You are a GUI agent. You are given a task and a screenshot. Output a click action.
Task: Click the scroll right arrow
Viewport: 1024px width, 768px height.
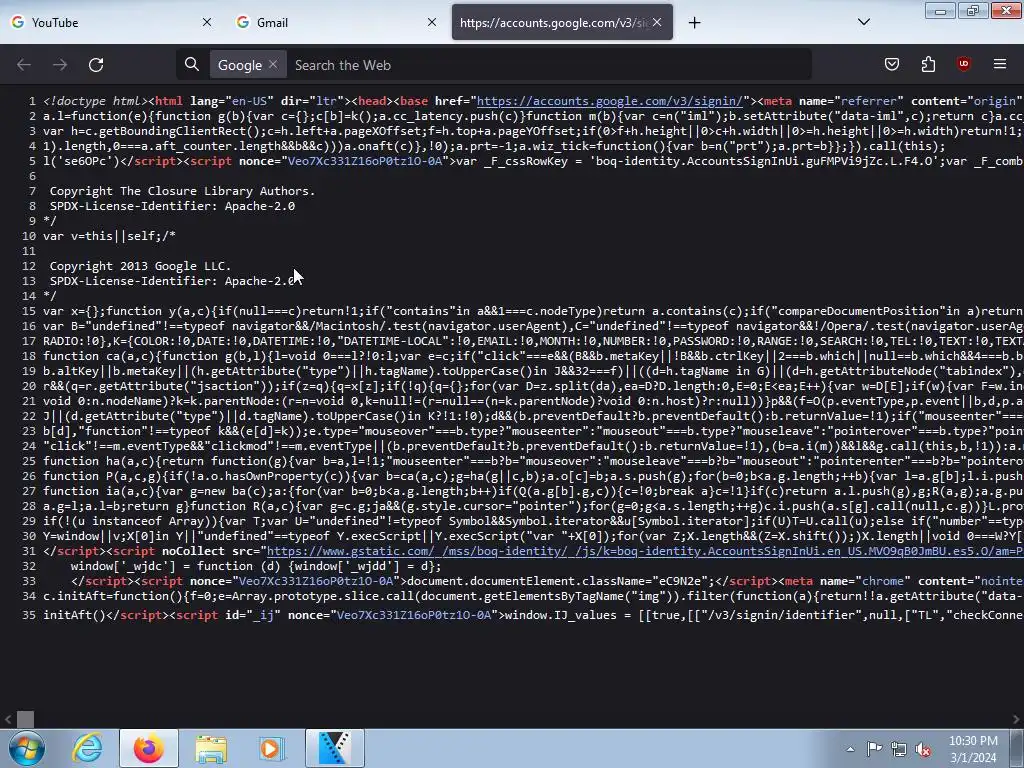[1016, 720]
